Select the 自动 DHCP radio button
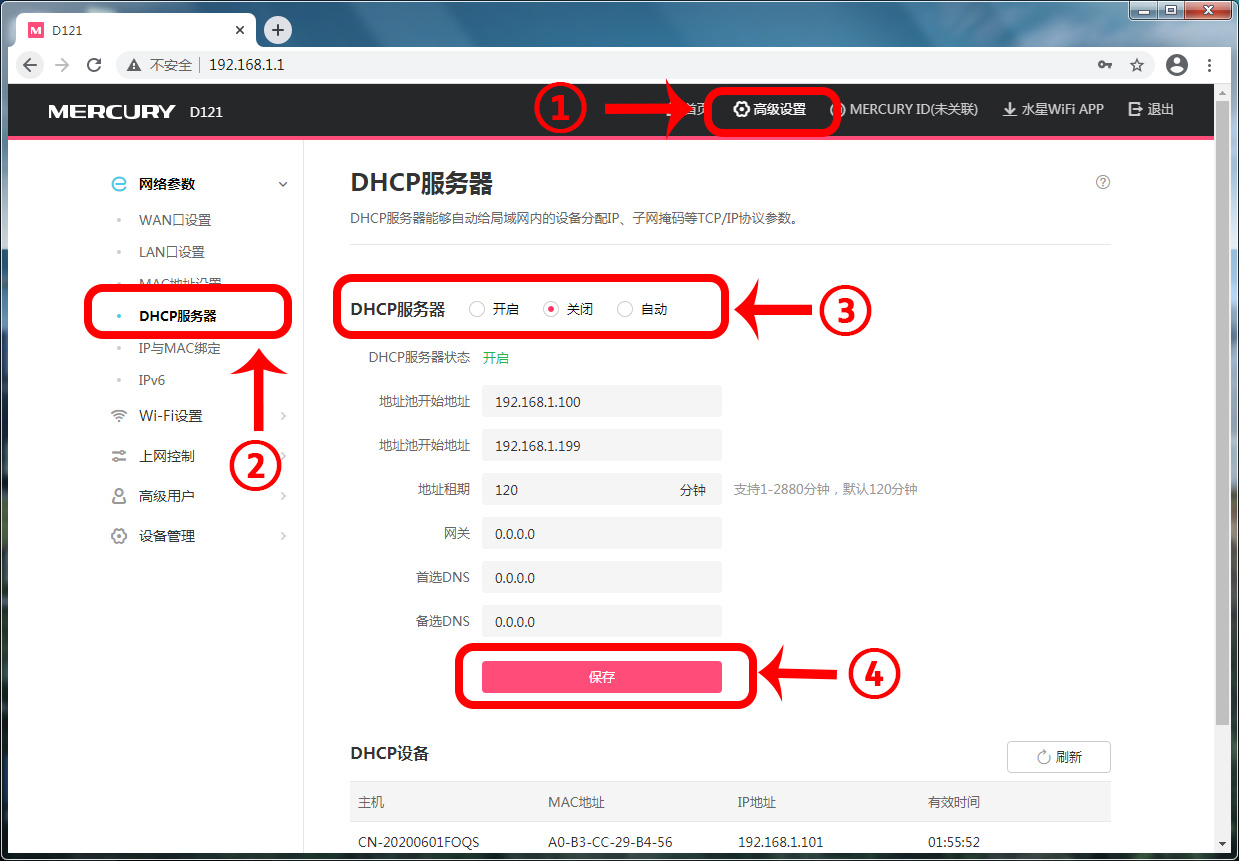 coord(625,309)
